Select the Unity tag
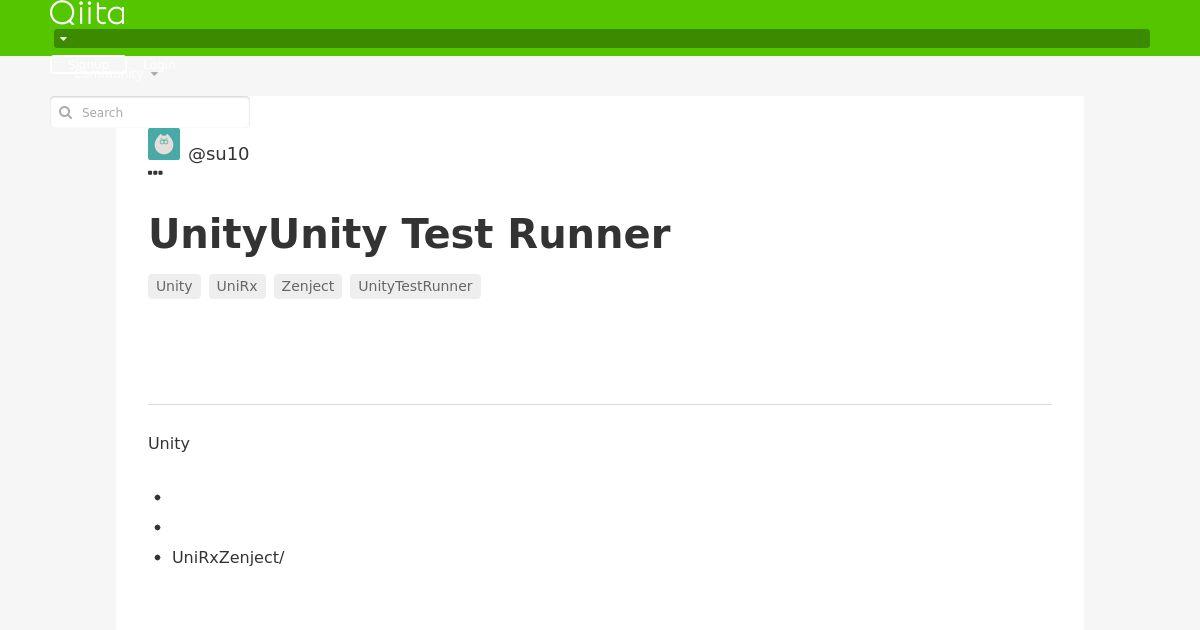Viewport: 1200px width, 630px height. (174, 286)
